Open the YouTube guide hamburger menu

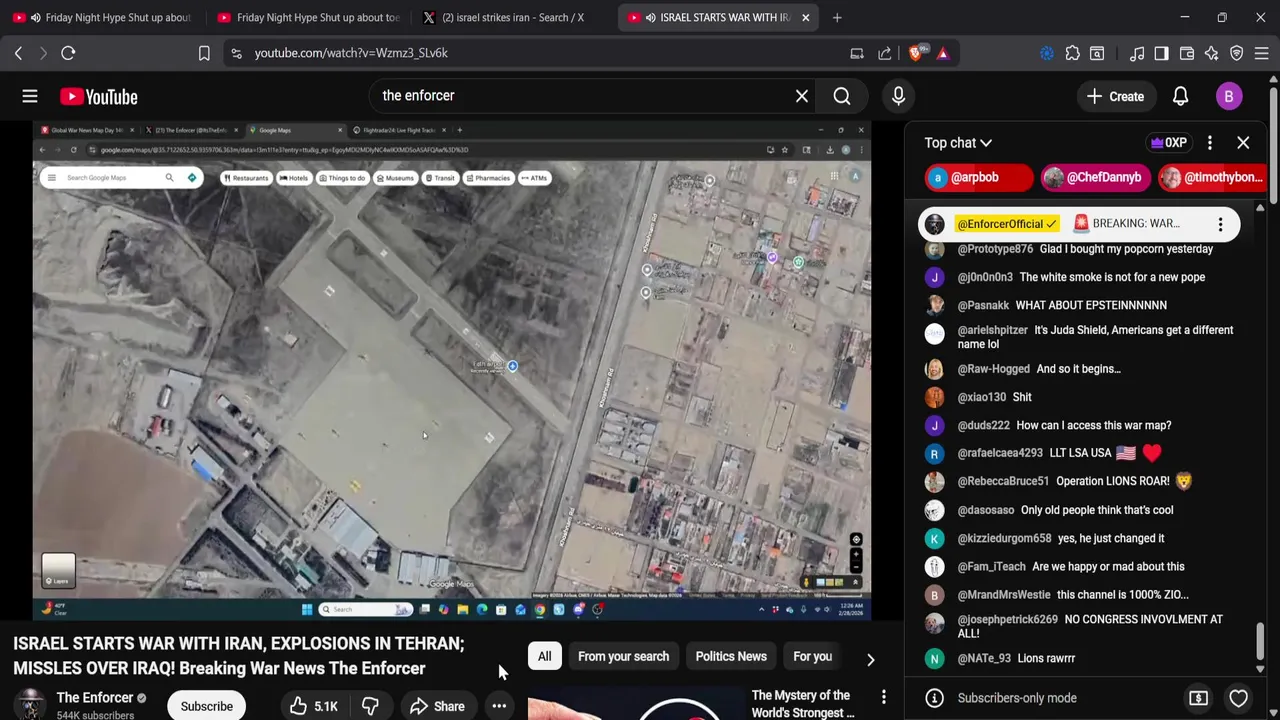pos(30,96)
